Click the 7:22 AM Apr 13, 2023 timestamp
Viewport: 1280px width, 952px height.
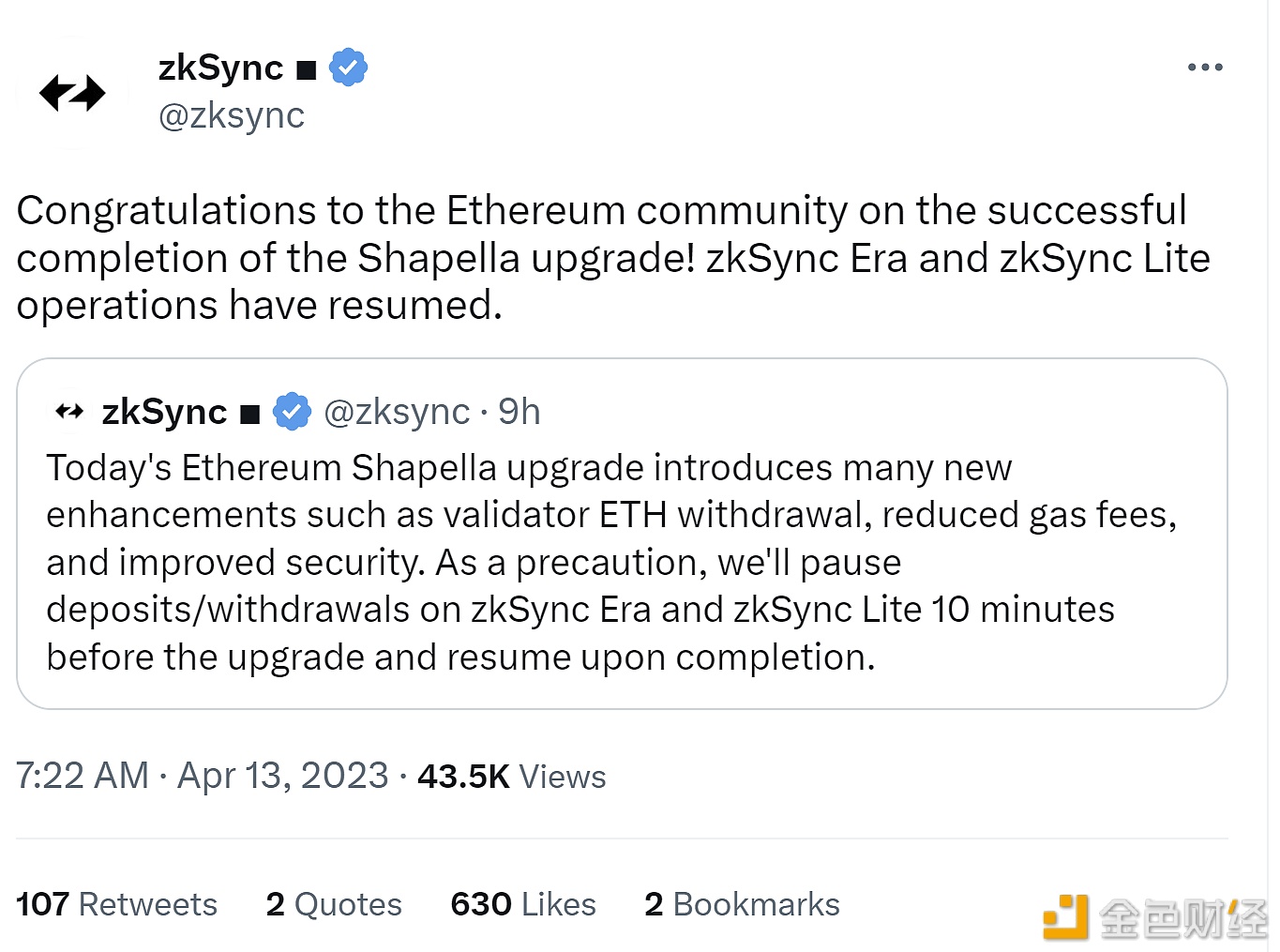pos(202,776)
